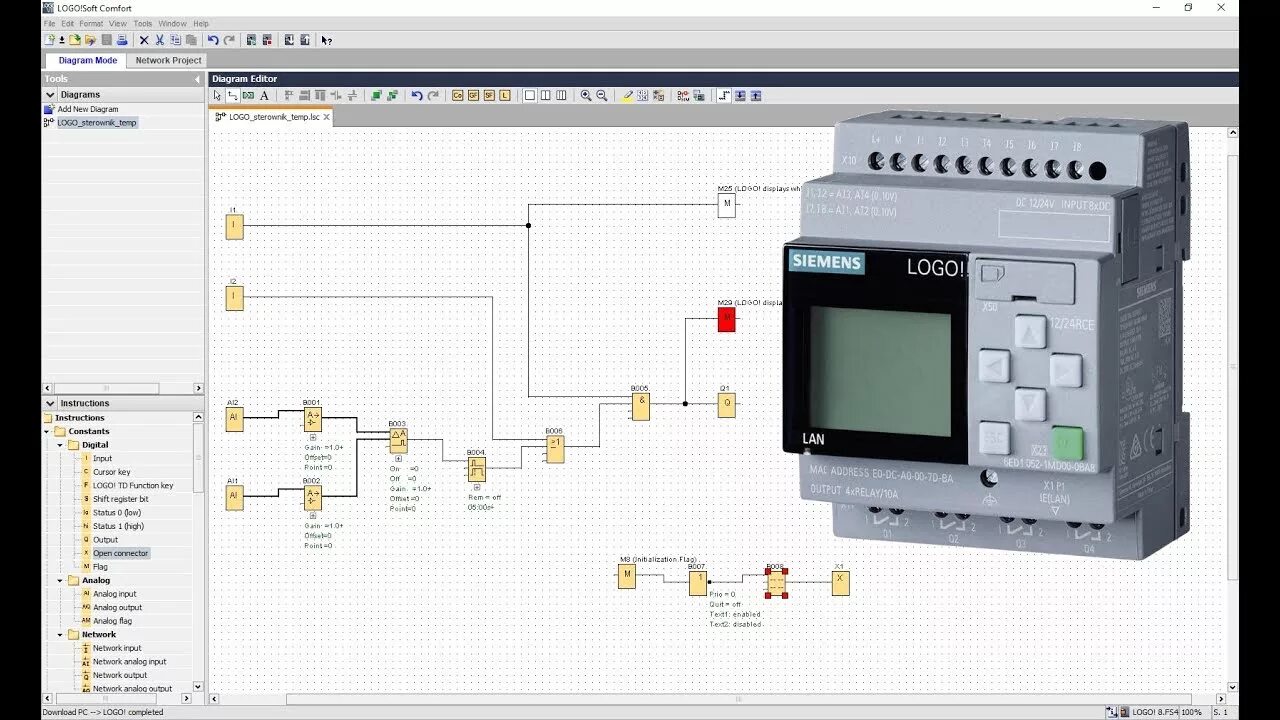Switch to the Network Project tab
Image resolution: width=1280 pixels, height=720 pixels.
click(x=168, y=60)
